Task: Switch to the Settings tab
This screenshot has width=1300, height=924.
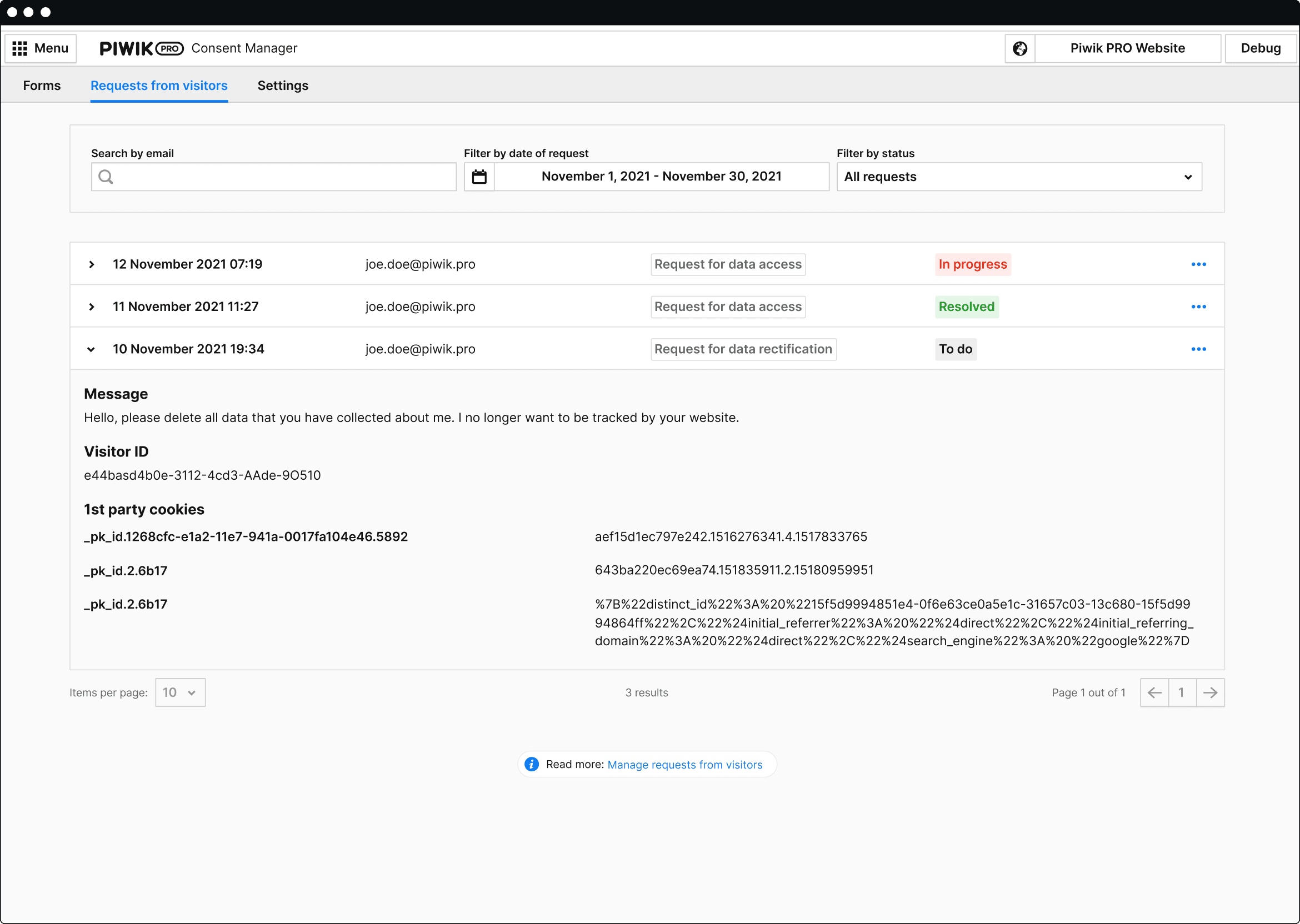Action: pyautogui.click(x=283, y=86)
